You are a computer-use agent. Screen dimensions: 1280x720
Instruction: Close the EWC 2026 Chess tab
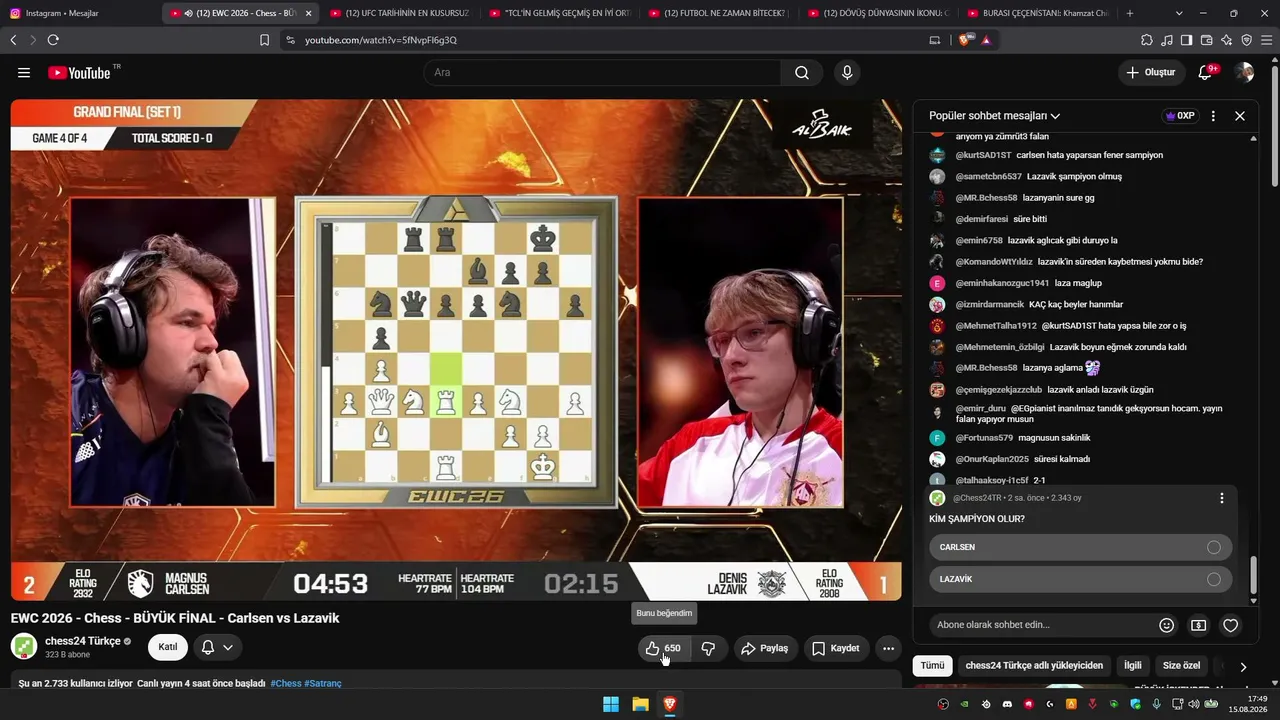point(308,13)
